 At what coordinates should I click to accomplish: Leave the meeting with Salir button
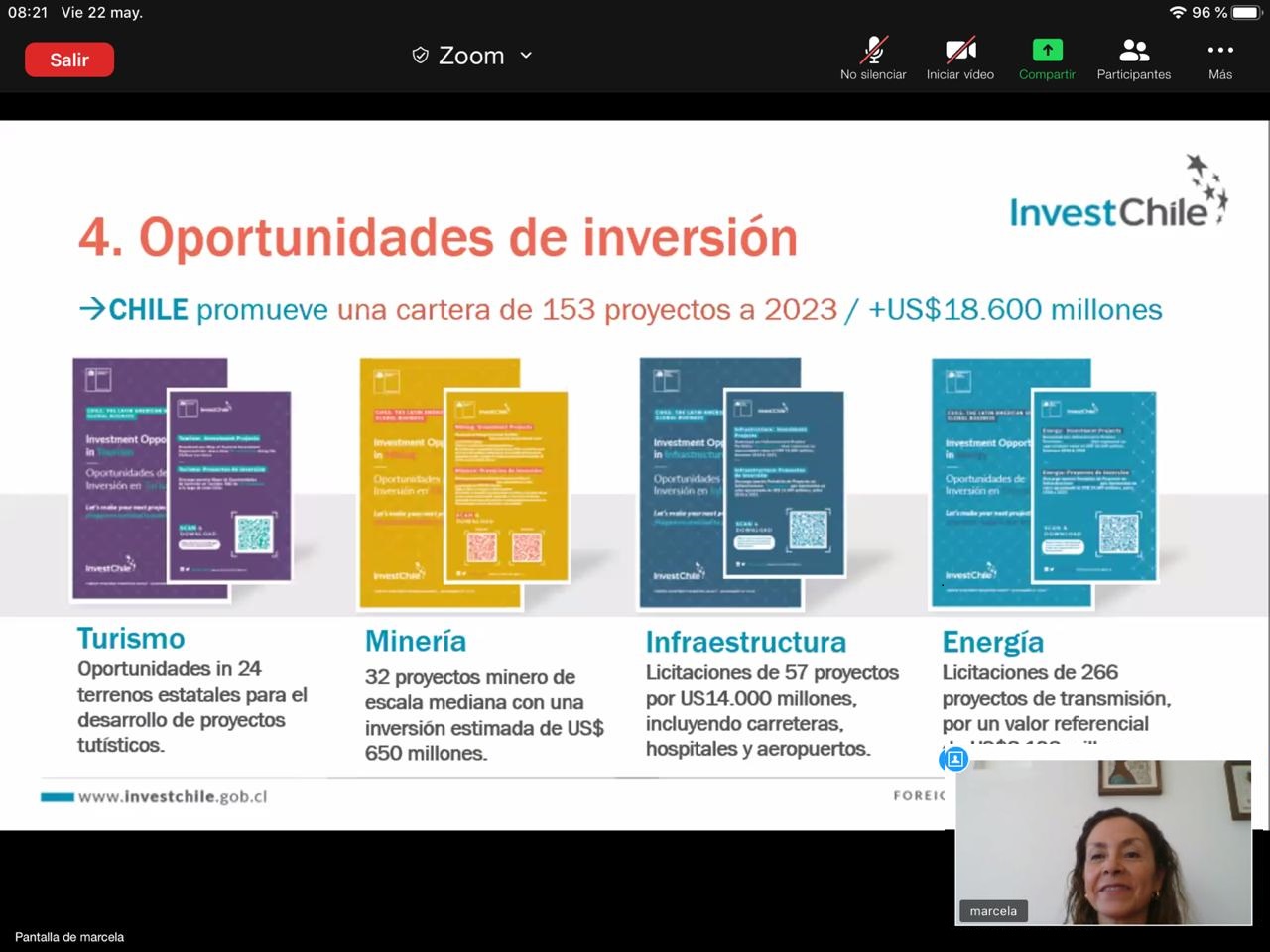coord(69,59)
